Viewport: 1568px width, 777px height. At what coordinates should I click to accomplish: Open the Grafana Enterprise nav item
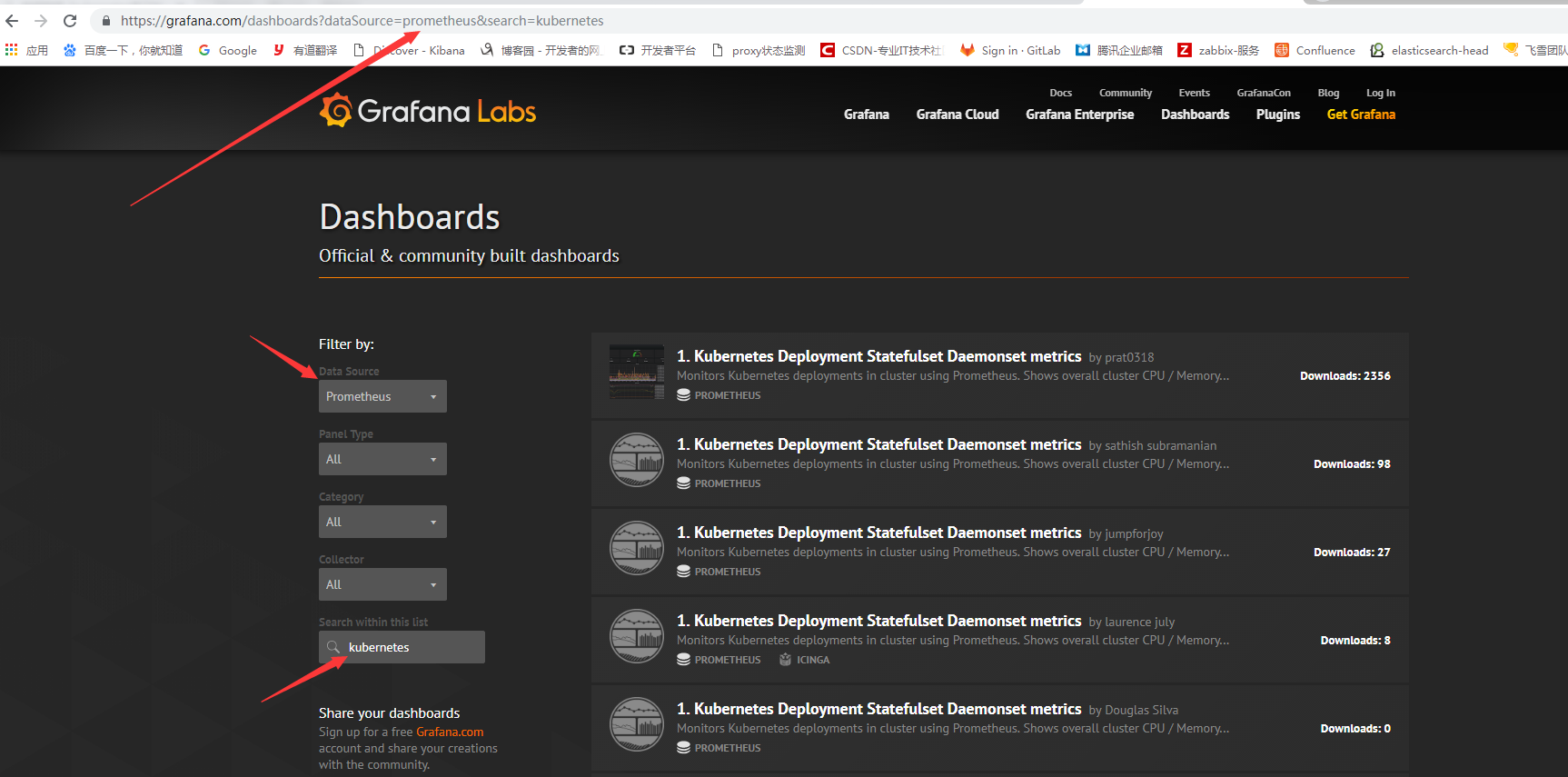point(1080,115)
